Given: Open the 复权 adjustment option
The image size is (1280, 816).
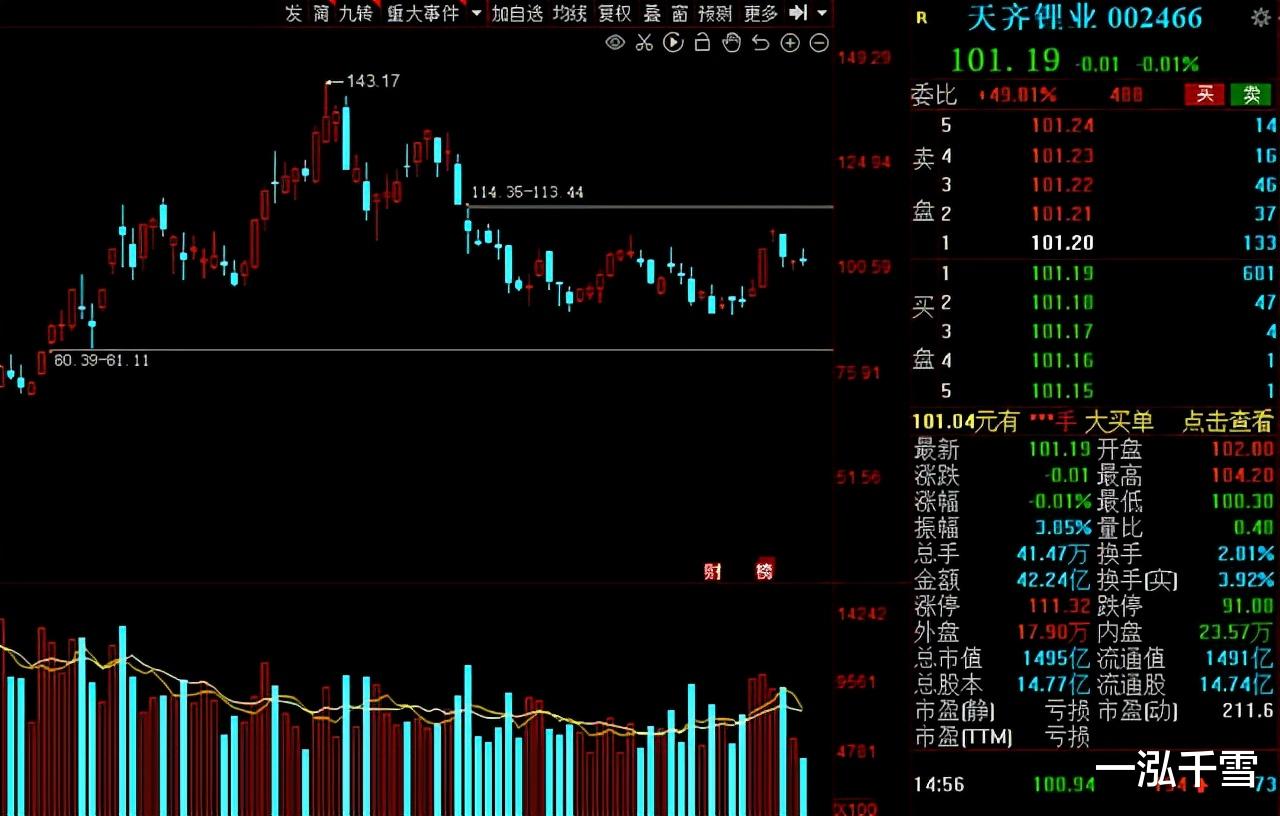Looking at the screenshot, I should pyautogui.click(x=615, y=13).
